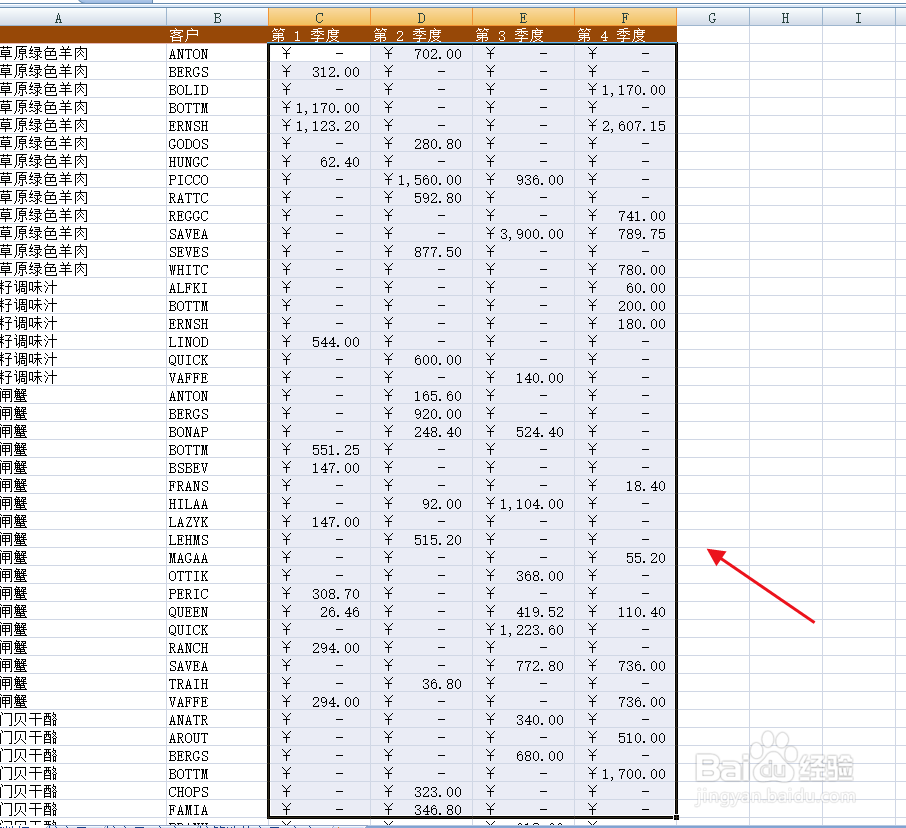
Task: Select column C header
Action: (320, 17)
